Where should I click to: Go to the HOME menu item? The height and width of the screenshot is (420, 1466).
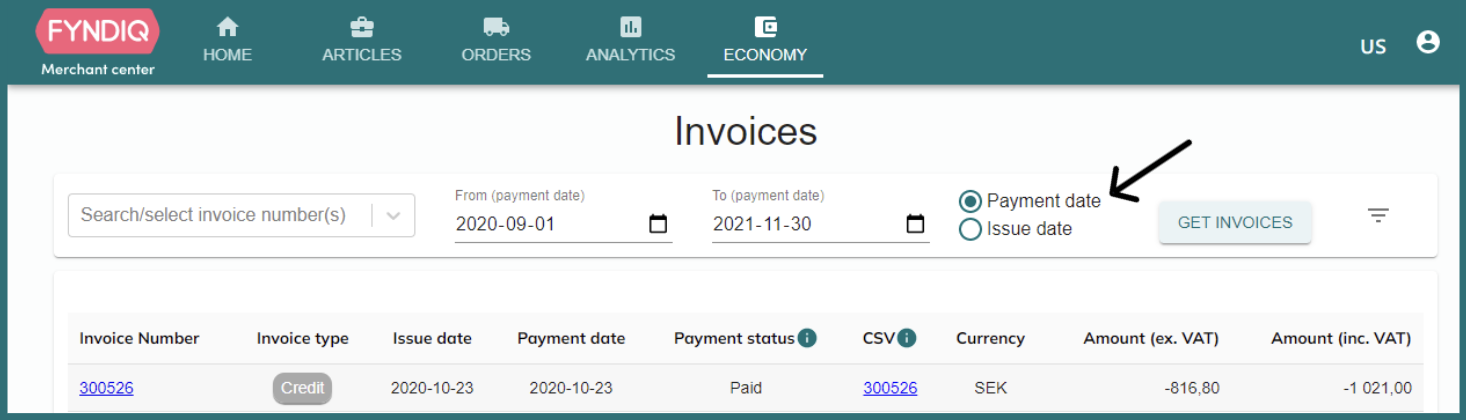click(x=228, y=55)
